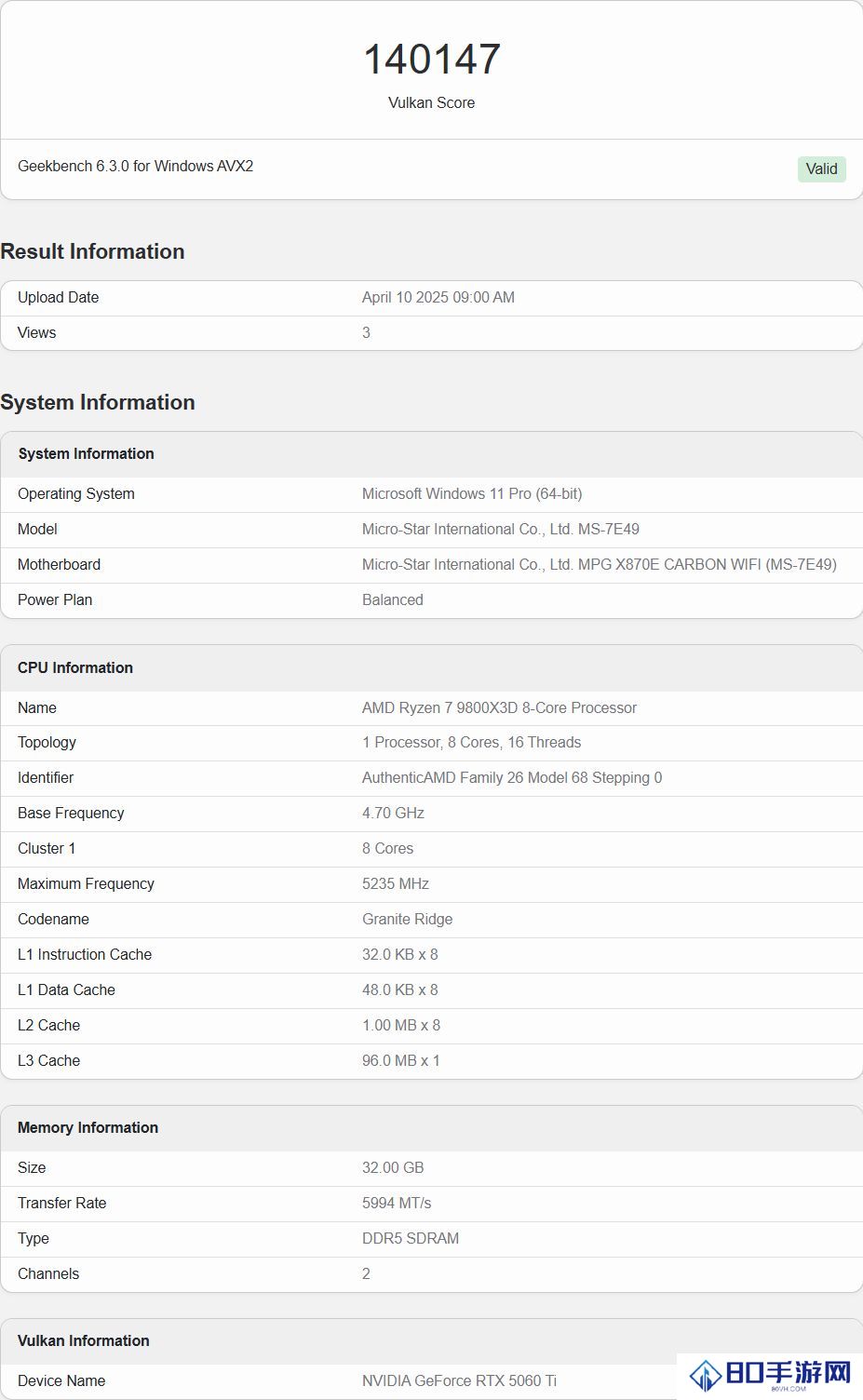Click the memory Size row label
The height and width of the screenshot is (1400, 863).
pos(32,1167)
